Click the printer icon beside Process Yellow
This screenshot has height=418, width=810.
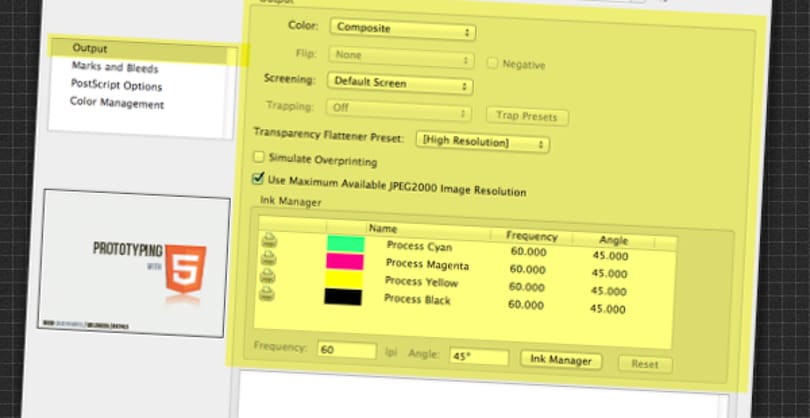click(x=268, y=275)
